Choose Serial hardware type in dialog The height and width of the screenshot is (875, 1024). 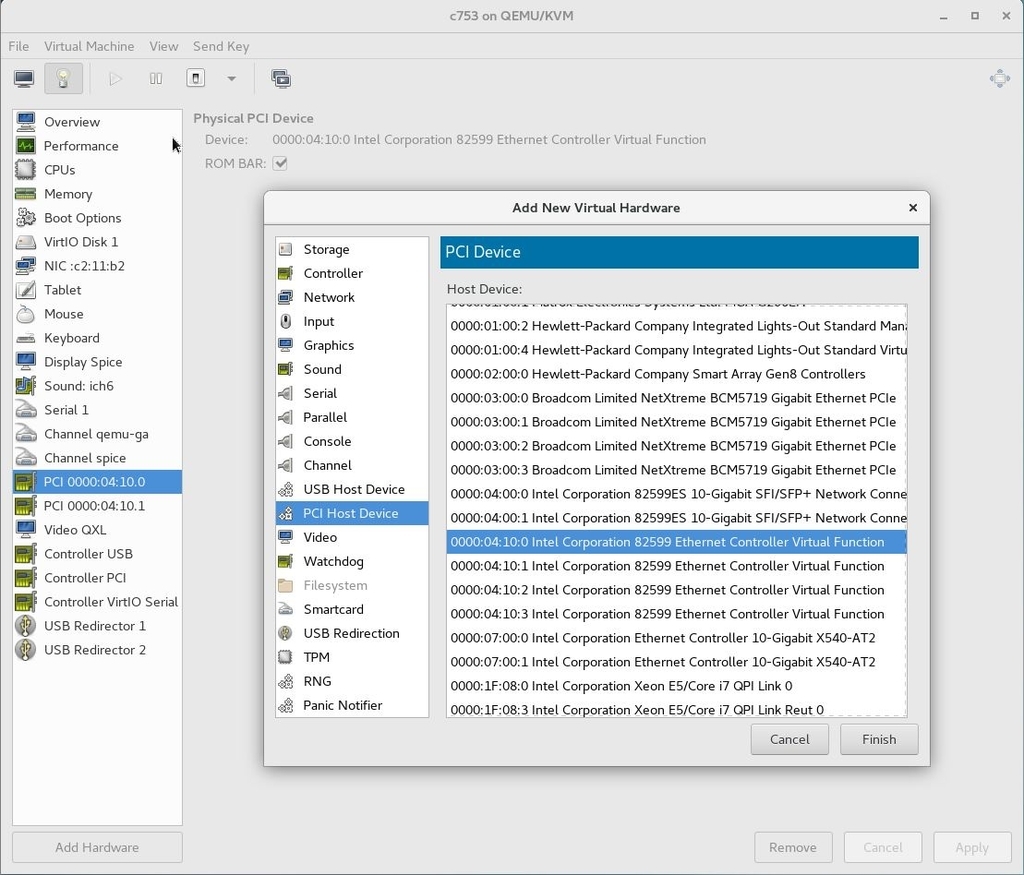352,393
